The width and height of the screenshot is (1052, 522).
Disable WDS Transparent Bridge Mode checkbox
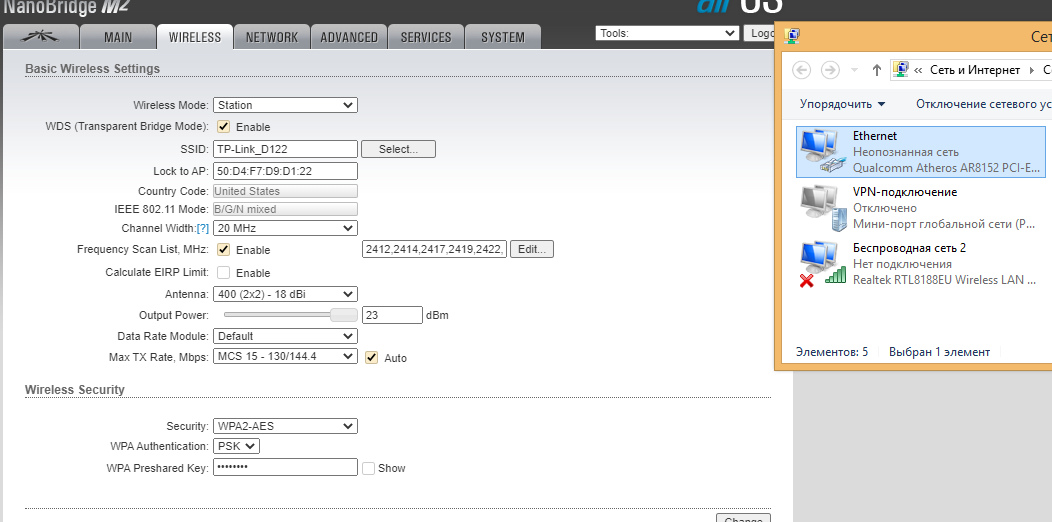[x=224, y=127]
